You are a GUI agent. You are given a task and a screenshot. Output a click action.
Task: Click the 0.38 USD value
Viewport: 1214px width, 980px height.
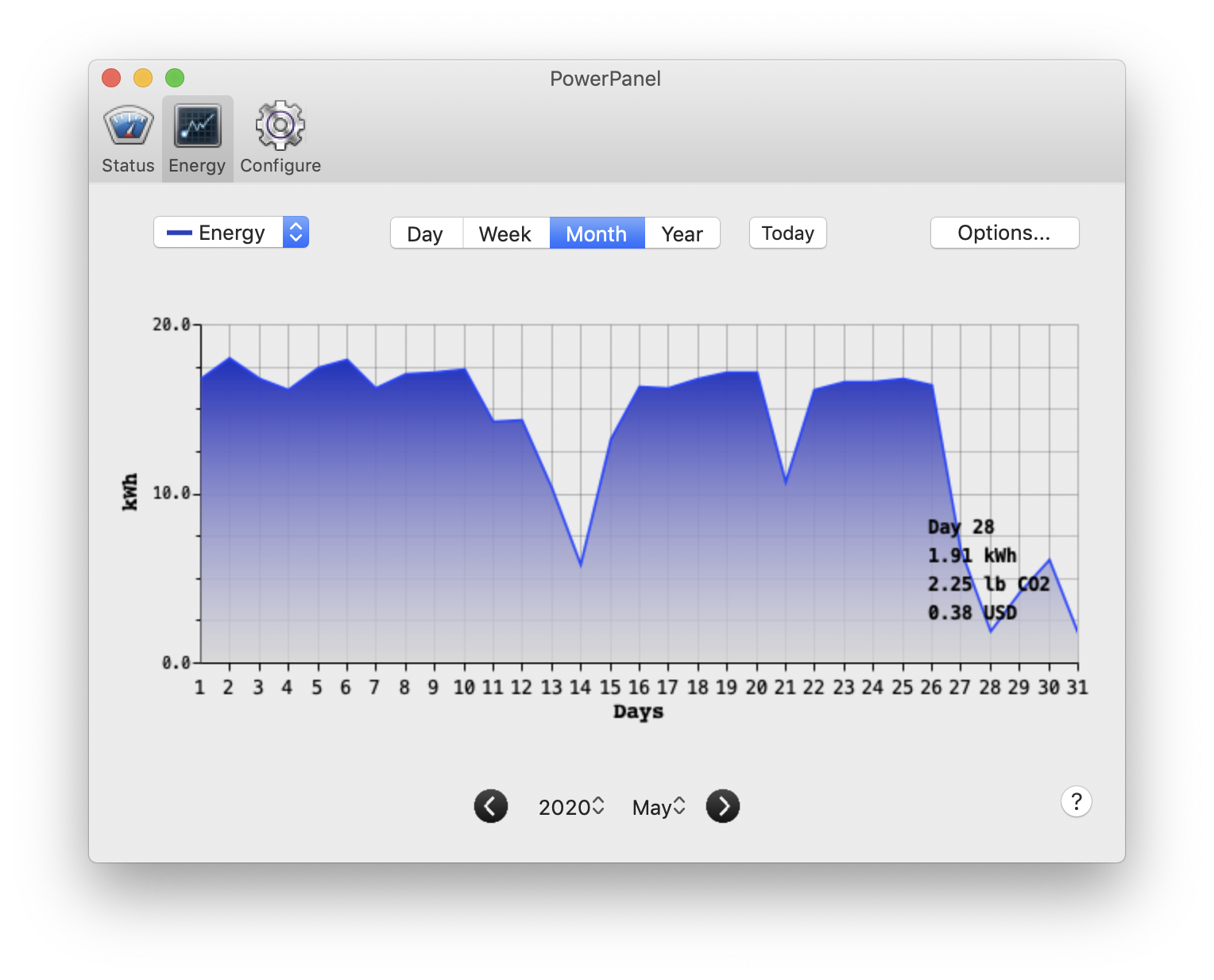coord(972,612)
